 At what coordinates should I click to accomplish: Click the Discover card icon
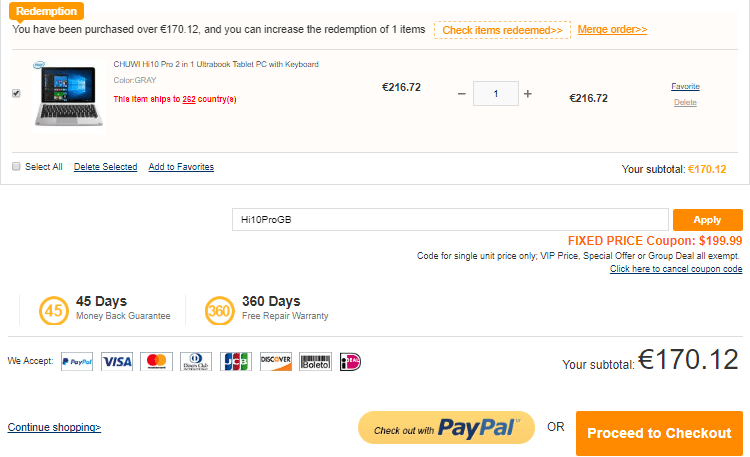pyautogui.click(x=275, y=361)
